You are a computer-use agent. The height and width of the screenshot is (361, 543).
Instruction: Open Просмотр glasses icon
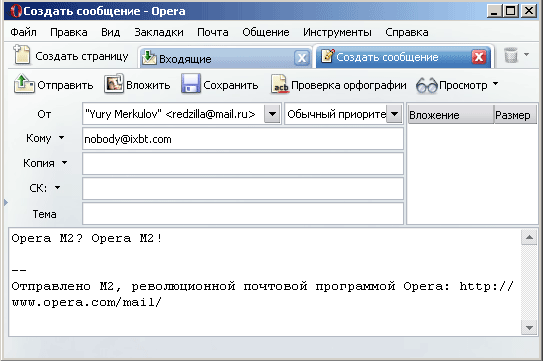tap(427, 85)
